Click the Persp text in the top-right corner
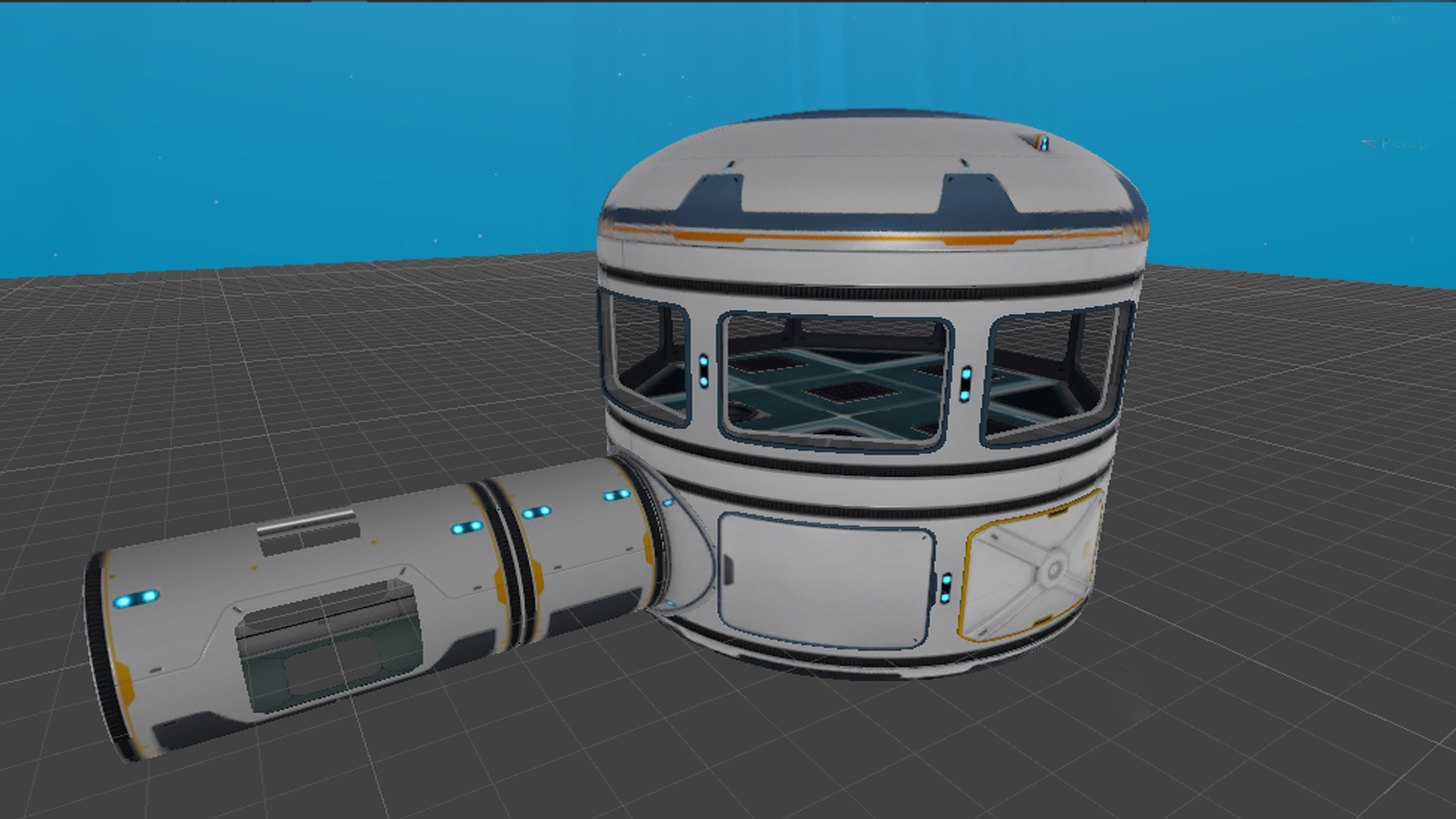 pyautogui.click(x=1403, y=144)
